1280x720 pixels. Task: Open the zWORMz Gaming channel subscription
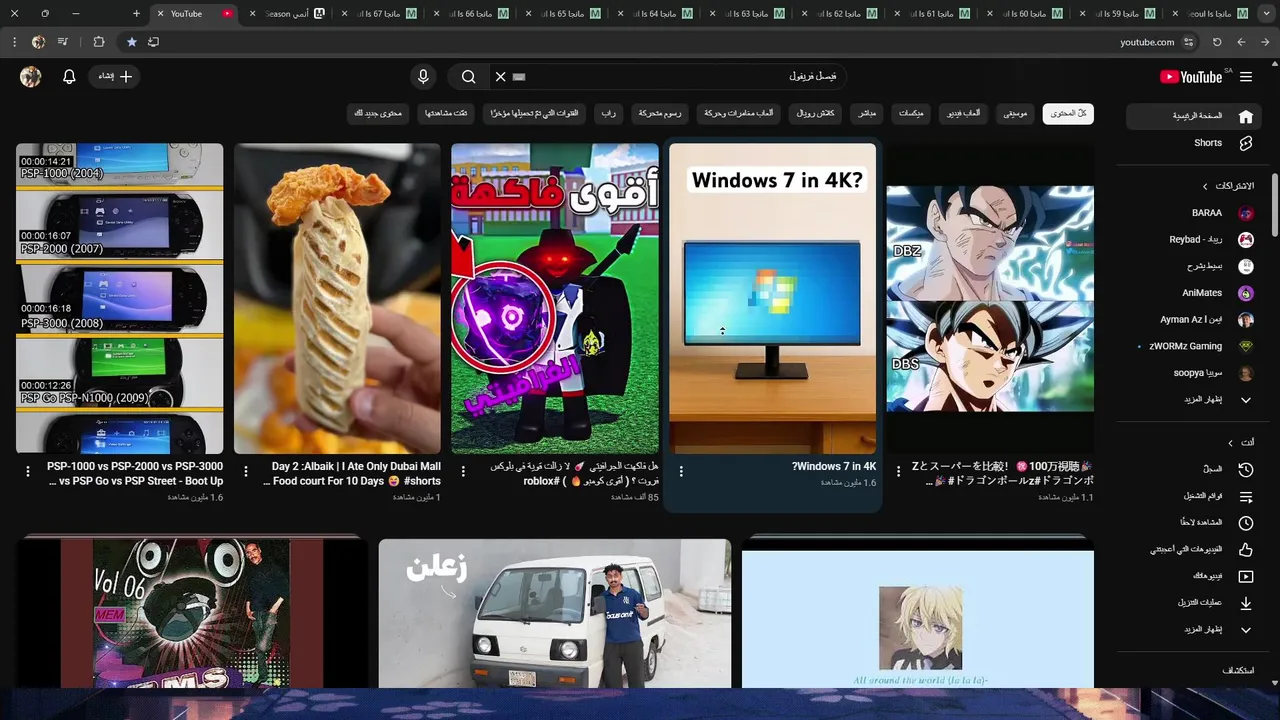[1192, 346]
